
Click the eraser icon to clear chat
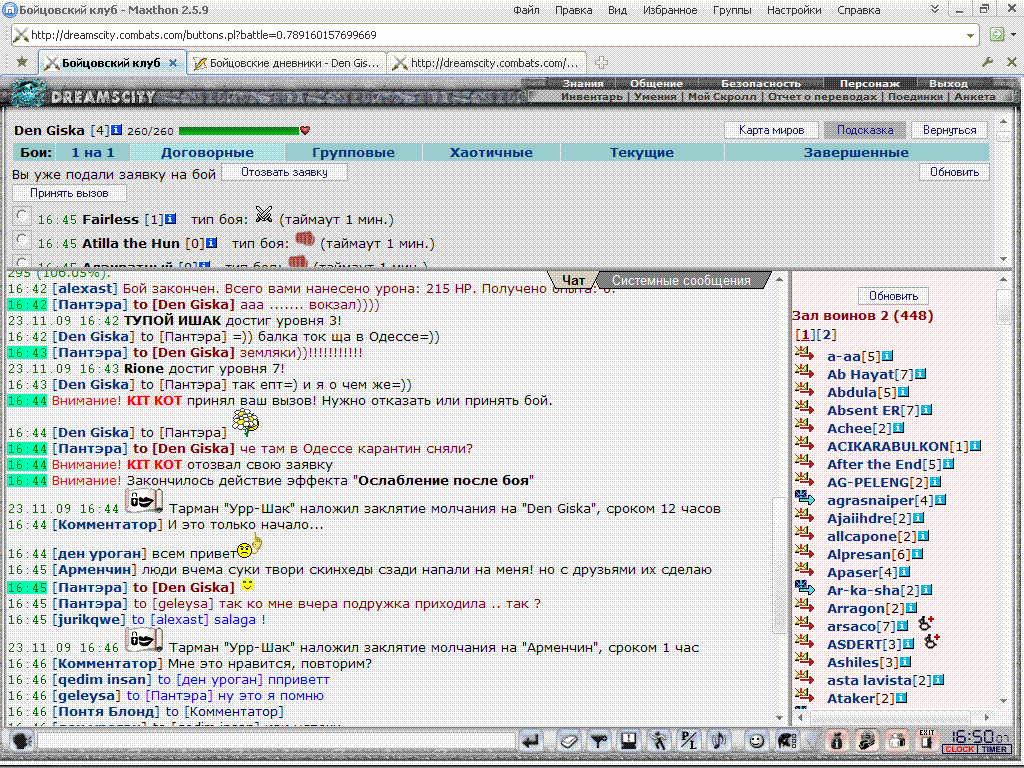pos(568,741)
